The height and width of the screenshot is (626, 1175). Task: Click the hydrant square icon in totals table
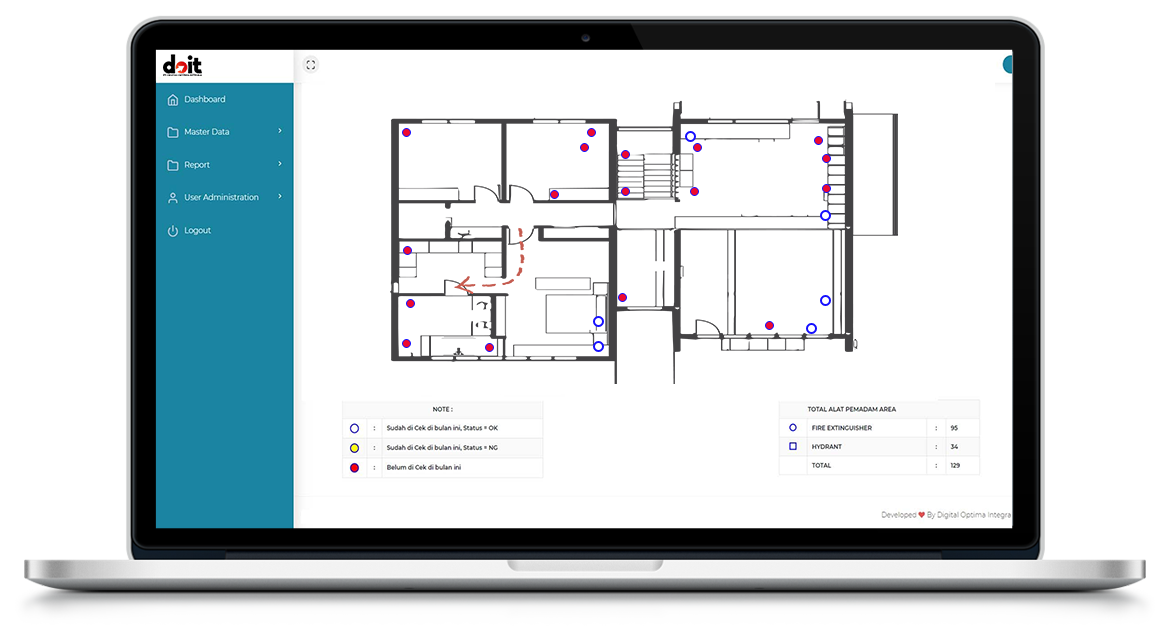click(793, 446)
